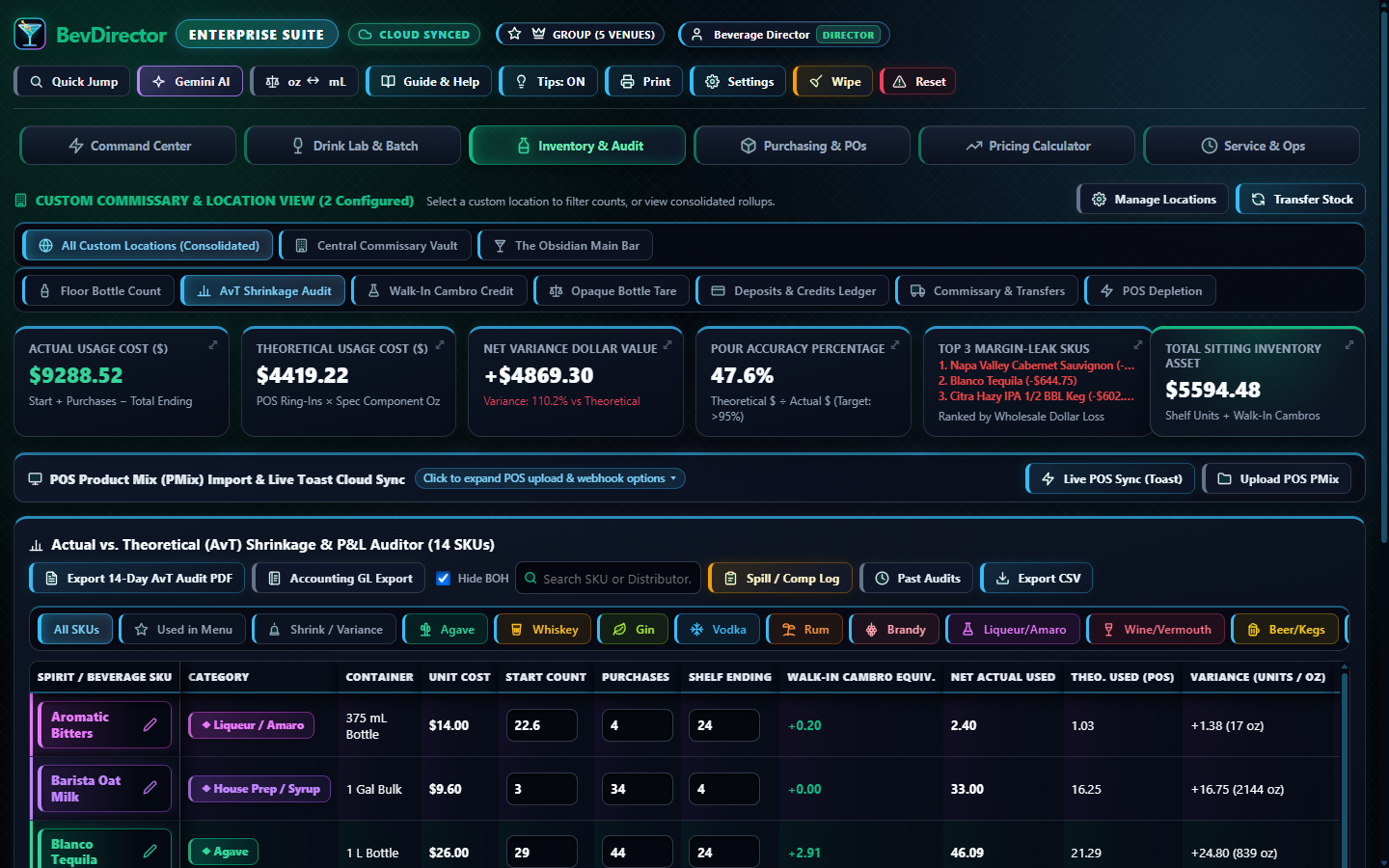Screen dimensions: 1389x868
Task: Expand the Total Sitting Inventory Asset card
Action: (x=1349, y=344)
